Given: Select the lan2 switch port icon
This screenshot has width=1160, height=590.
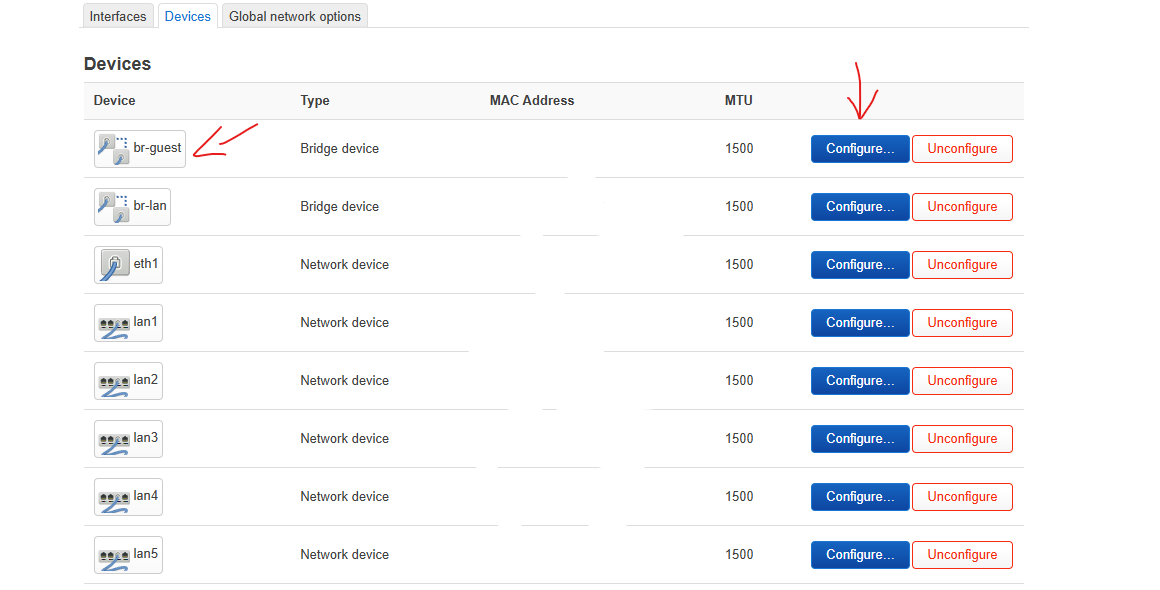Looking at the screenshot, I should coord(113,381).
